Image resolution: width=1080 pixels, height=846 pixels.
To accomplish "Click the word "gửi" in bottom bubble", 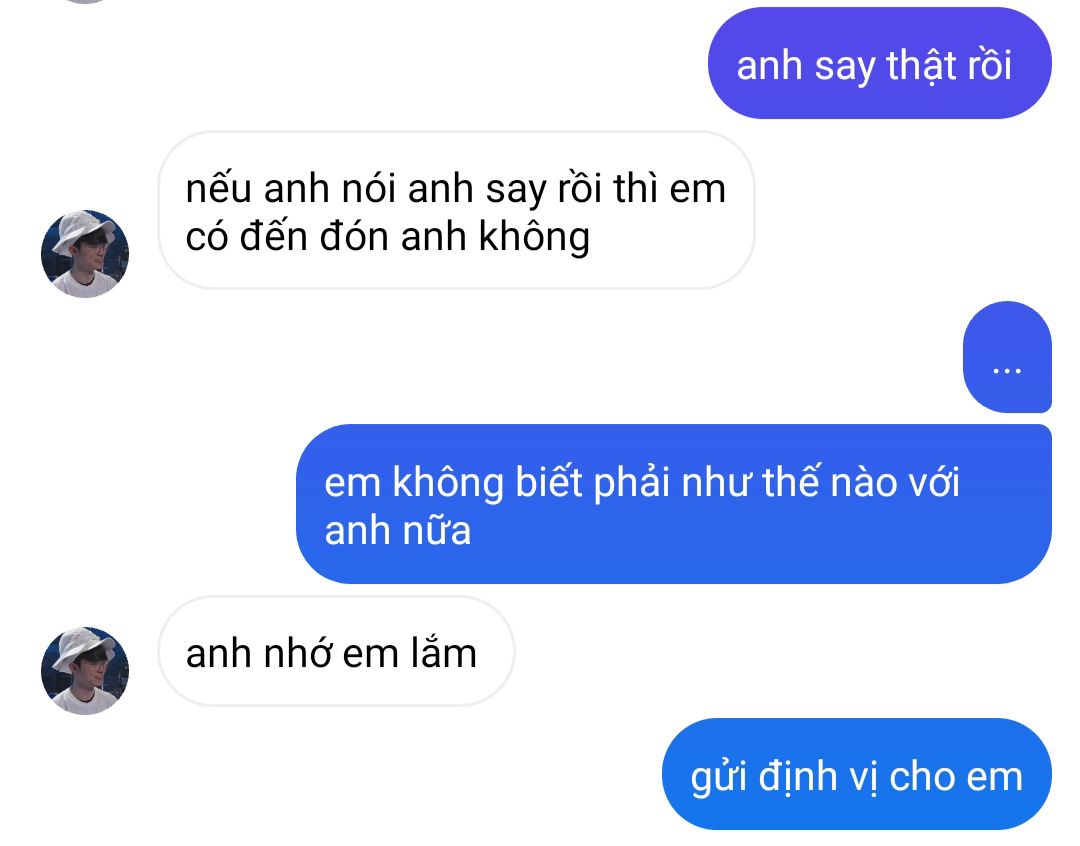I will coord(719,778).
